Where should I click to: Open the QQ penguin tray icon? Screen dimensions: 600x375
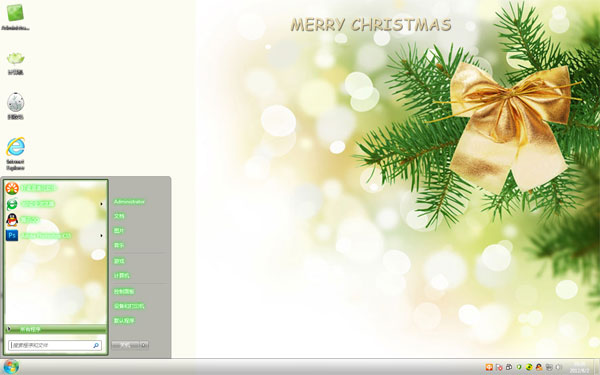pos(539,367)
